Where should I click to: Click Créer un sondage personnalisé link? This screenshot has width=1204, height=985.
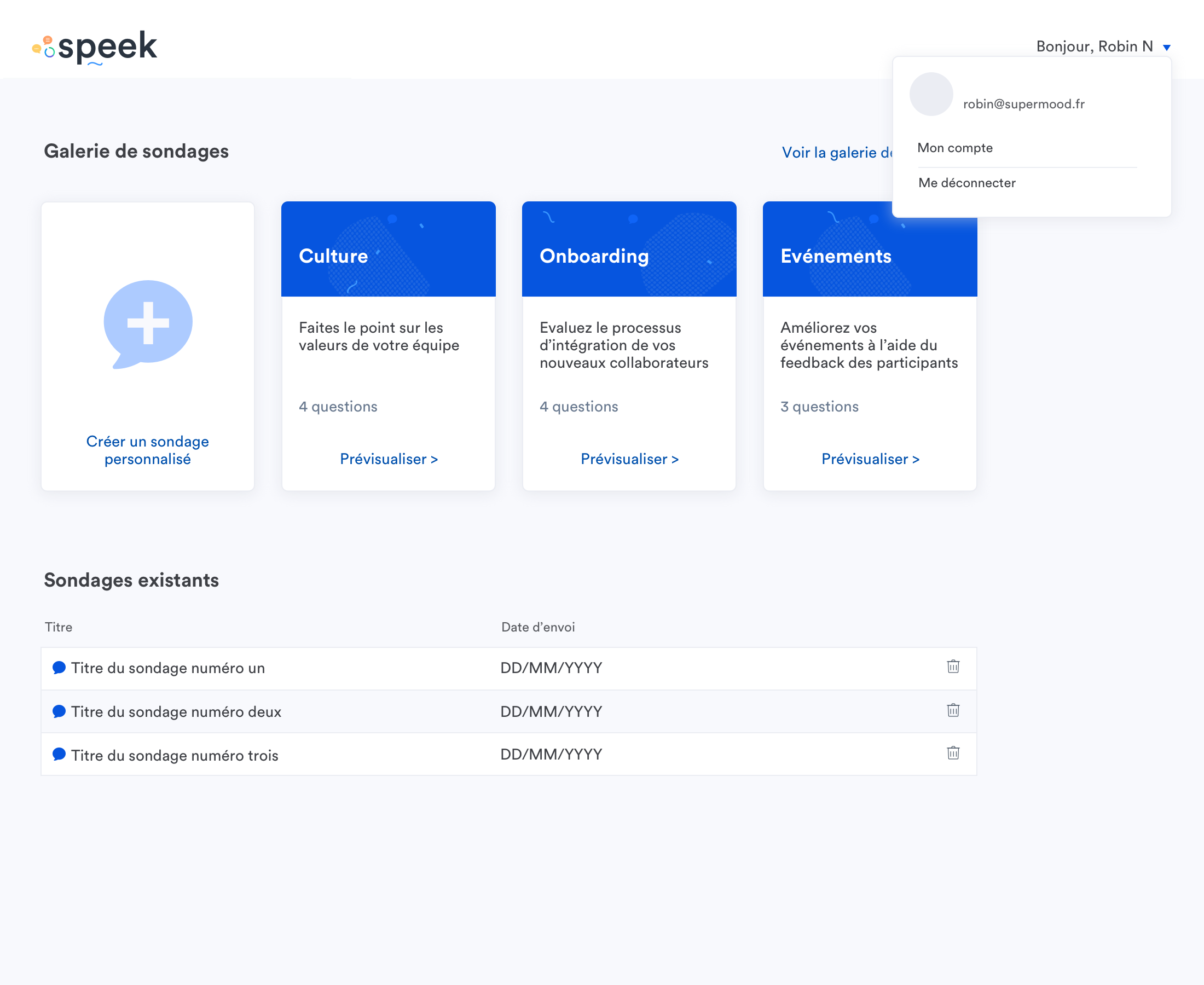(x=148, y=450)
